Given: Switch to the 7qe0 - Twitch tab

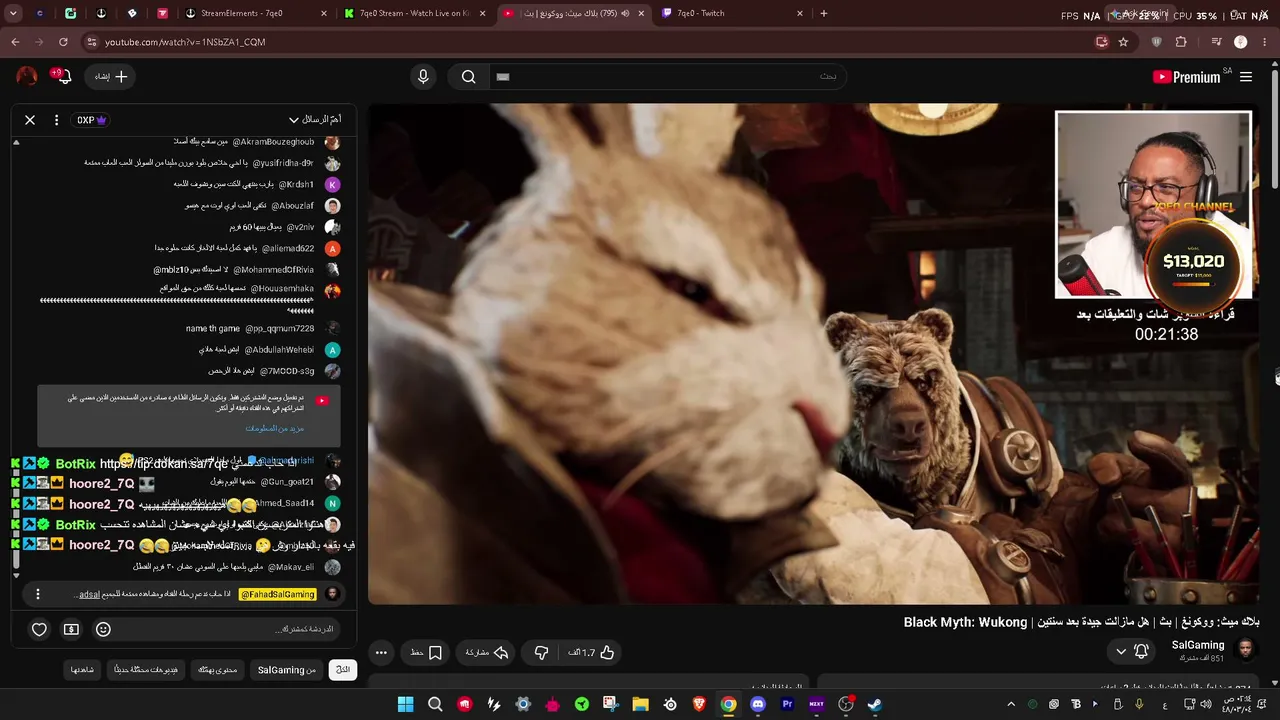Looking at the screenshot, I should point(733,14).
